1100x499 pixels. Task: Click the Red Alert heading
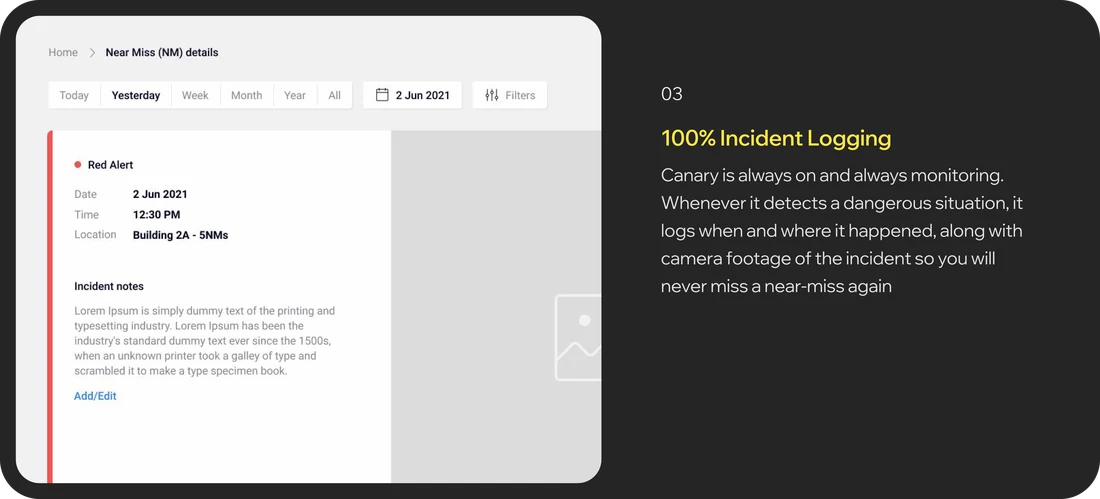(110, 165)
